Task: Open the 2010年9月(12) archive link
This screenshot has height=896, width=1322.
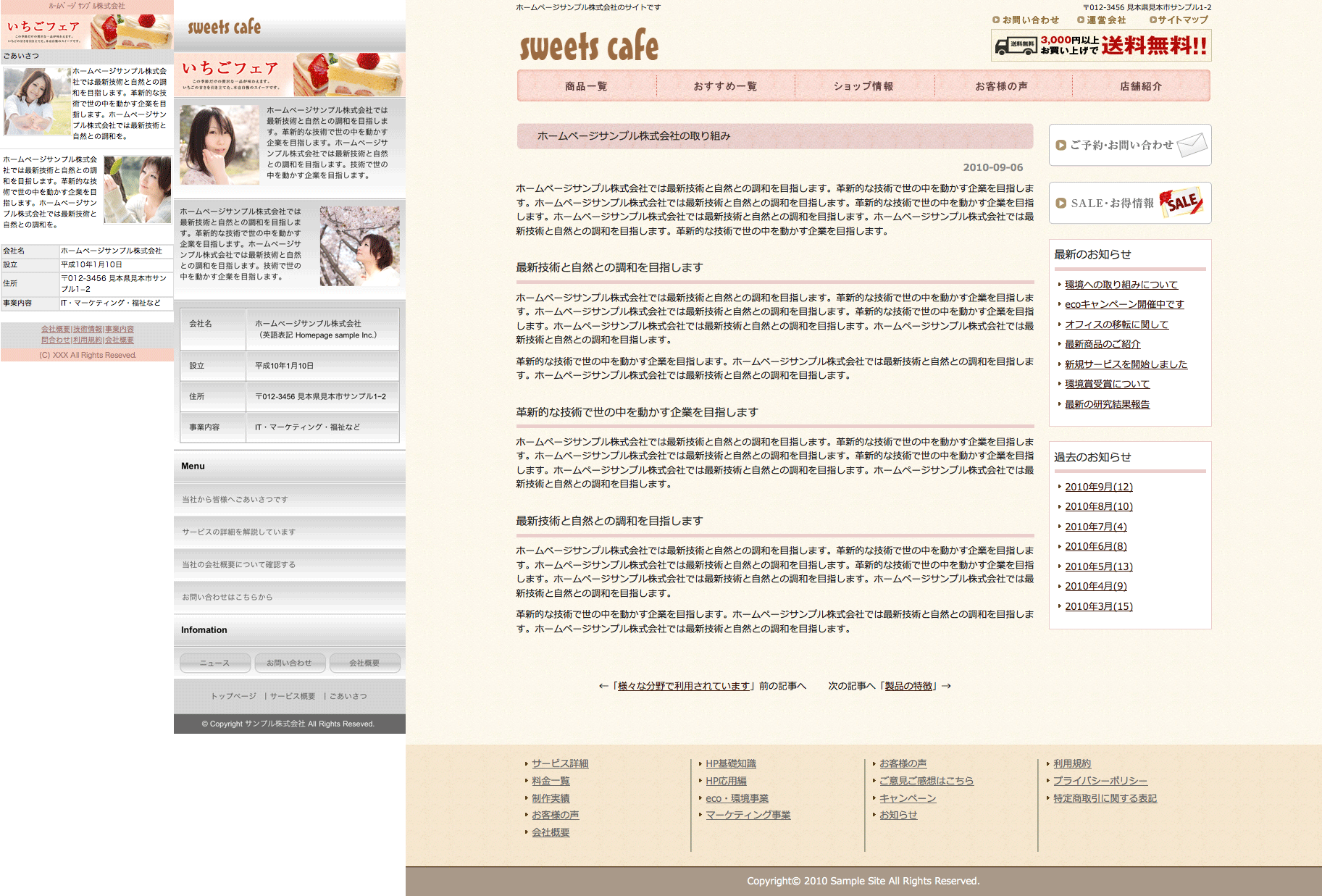Action: [1098, 487]
